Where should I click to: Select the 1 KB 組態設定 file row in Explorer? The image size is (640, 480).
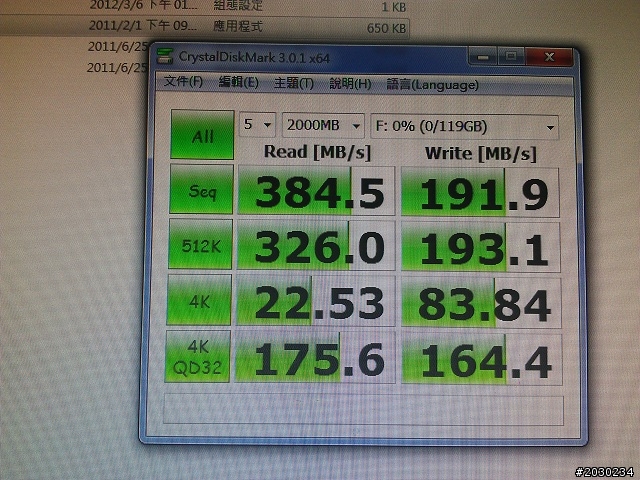tap(204, 6)
